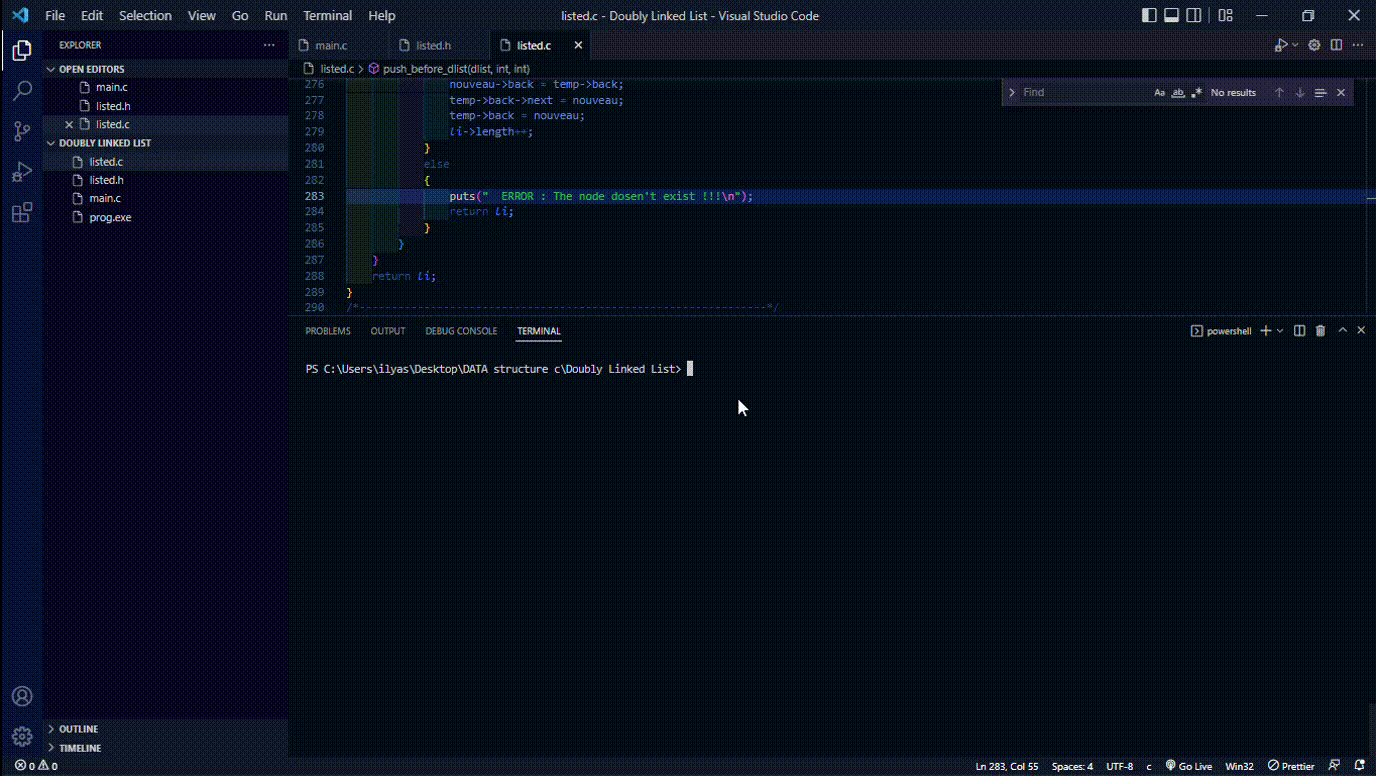The image size is (1376, 776).
Task: Click the Explorer files icon
Action: [21, 50]
